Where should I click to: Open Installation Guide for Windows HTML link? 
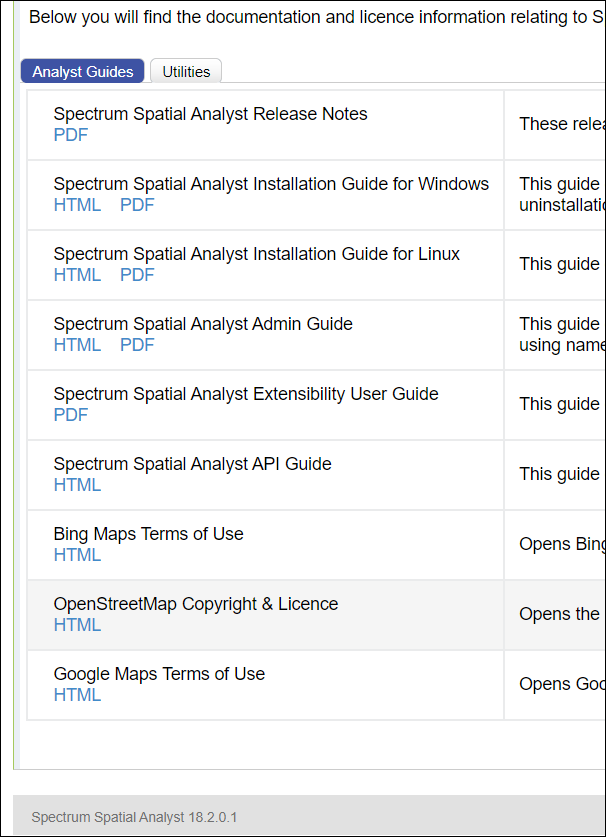click(77, 205)
